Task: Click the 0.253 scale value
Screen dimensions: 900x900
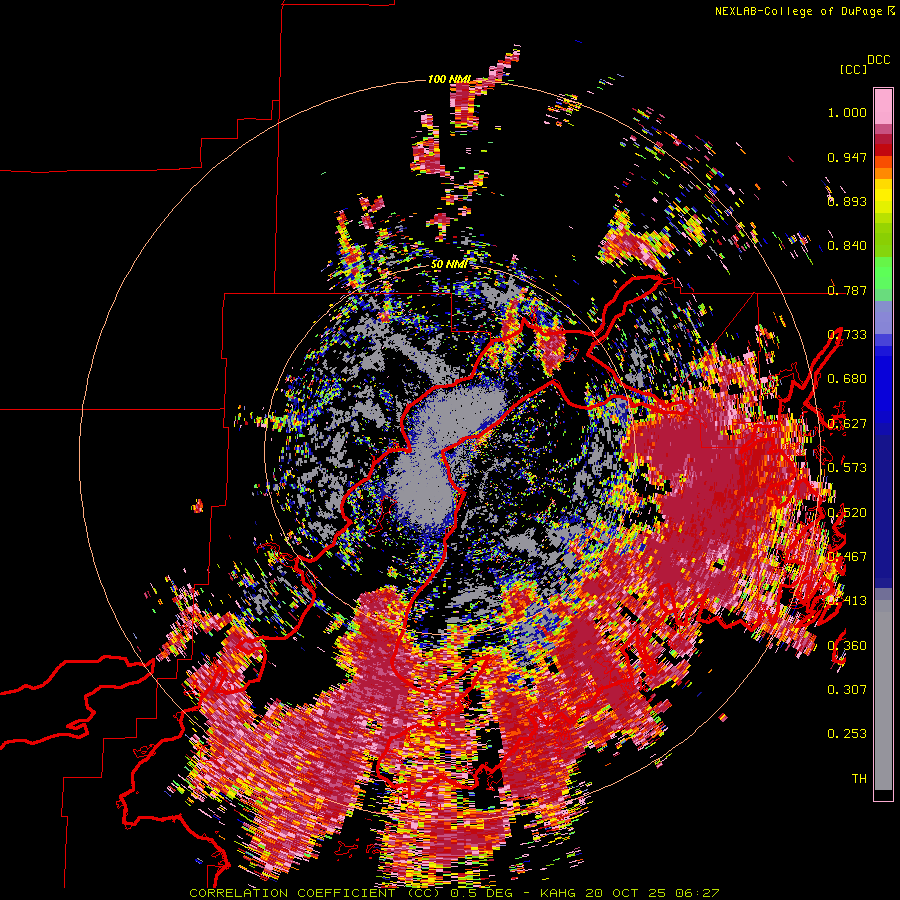Action: (847, 734)
